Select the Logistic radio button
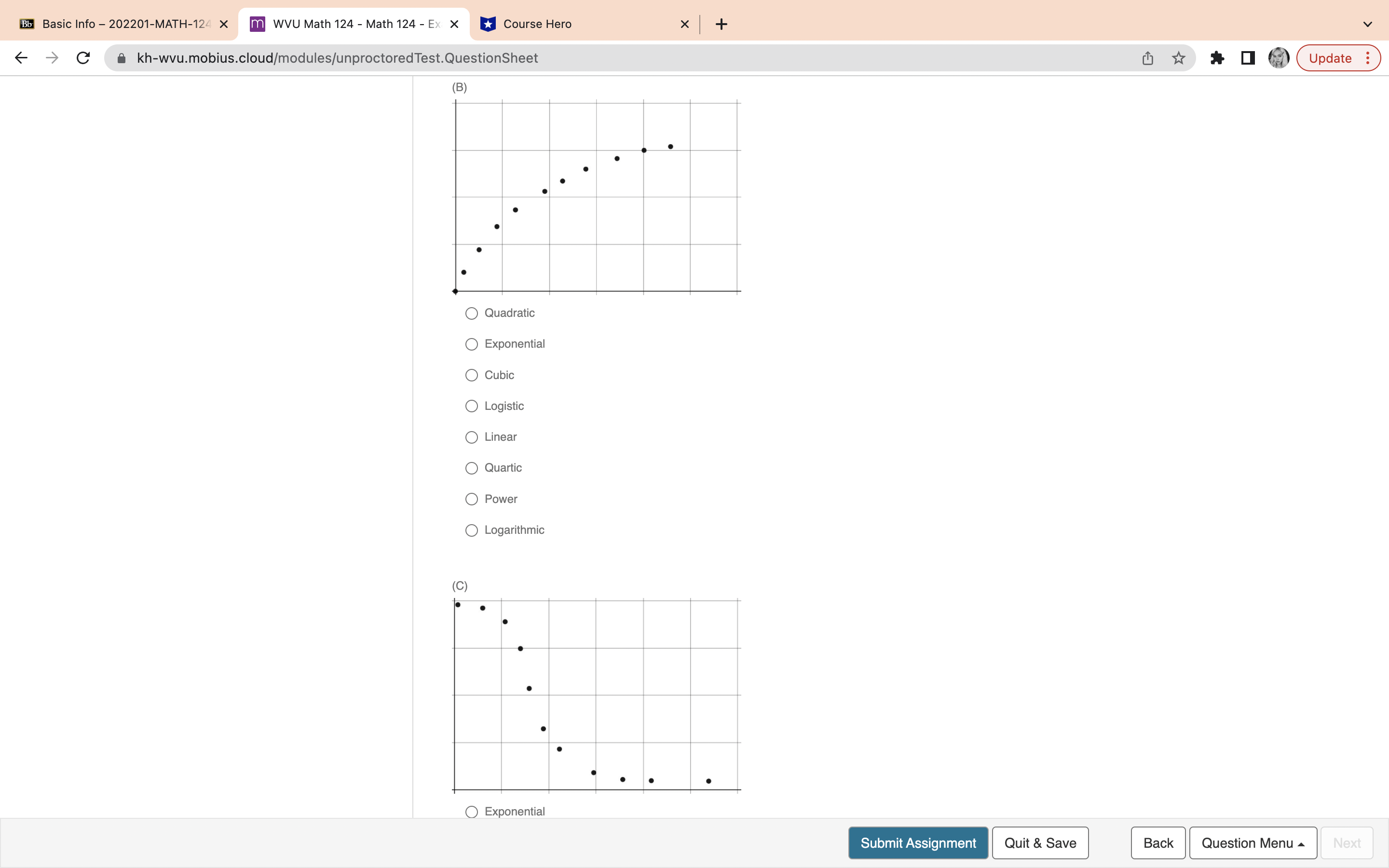 (471, 407)
